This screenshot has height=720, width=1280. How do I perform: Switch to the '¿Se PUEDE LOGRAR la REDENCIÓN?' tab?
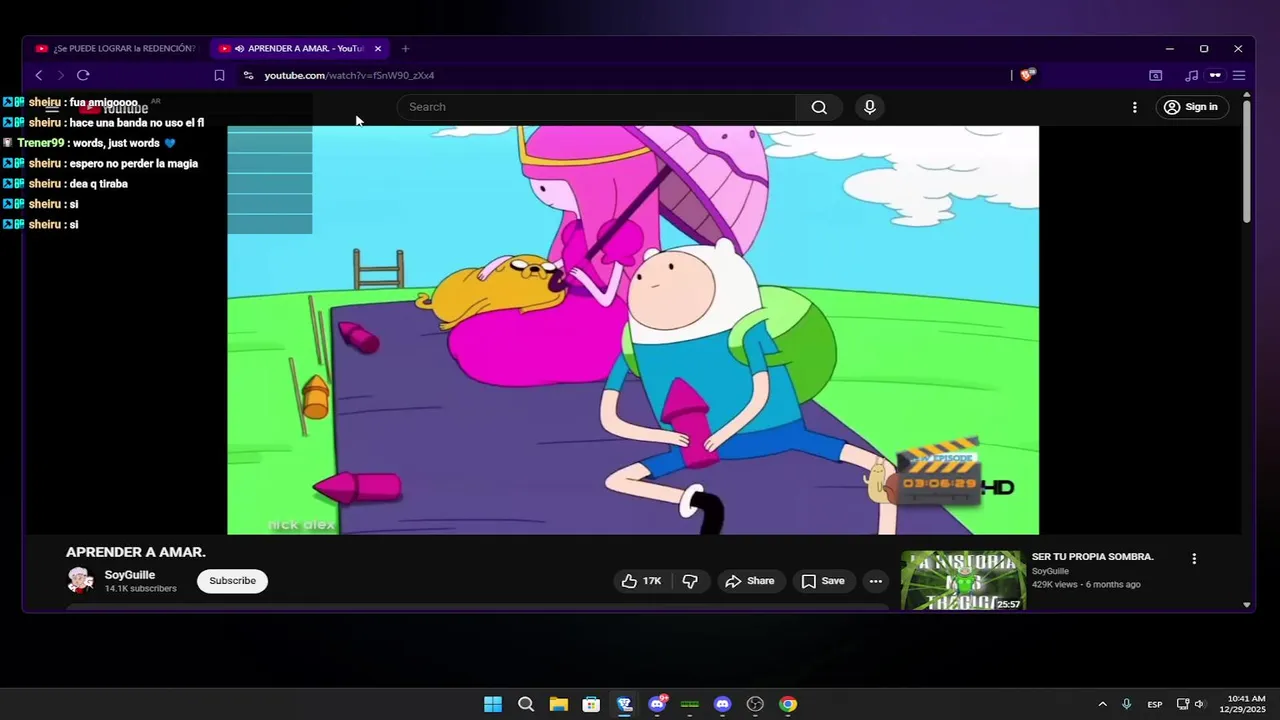(x=115, y=48)
